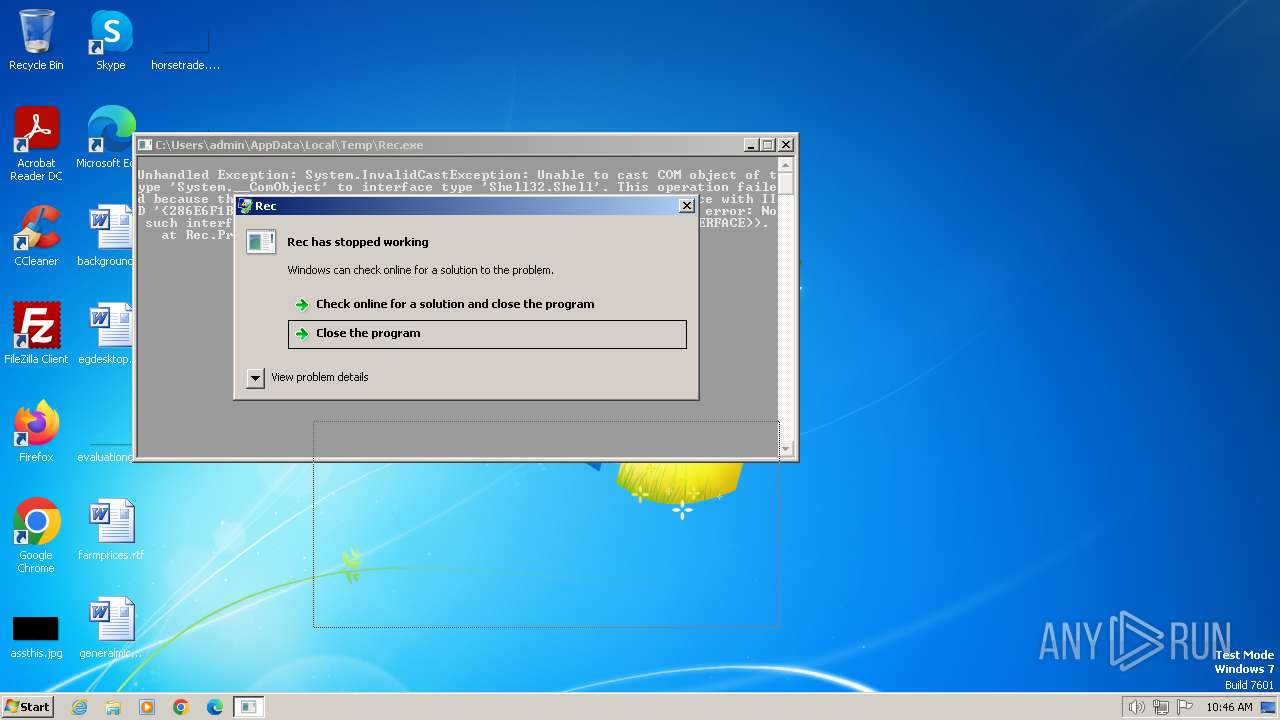Viewport: 1280px width, 720px height.
Task: Maximize the Rec.exe console window
Action: (x=768, y=145)
